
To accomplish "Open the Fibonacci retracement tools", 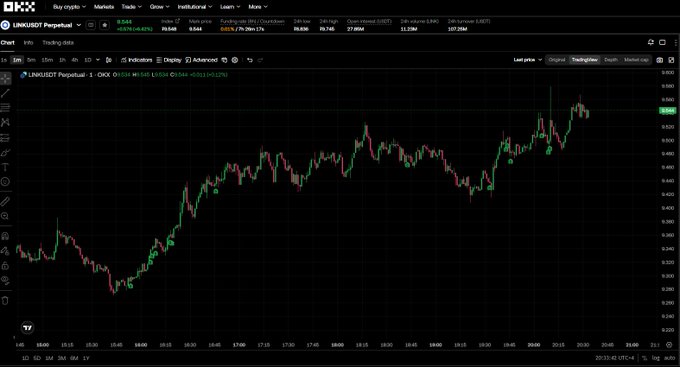I will 5,108.
